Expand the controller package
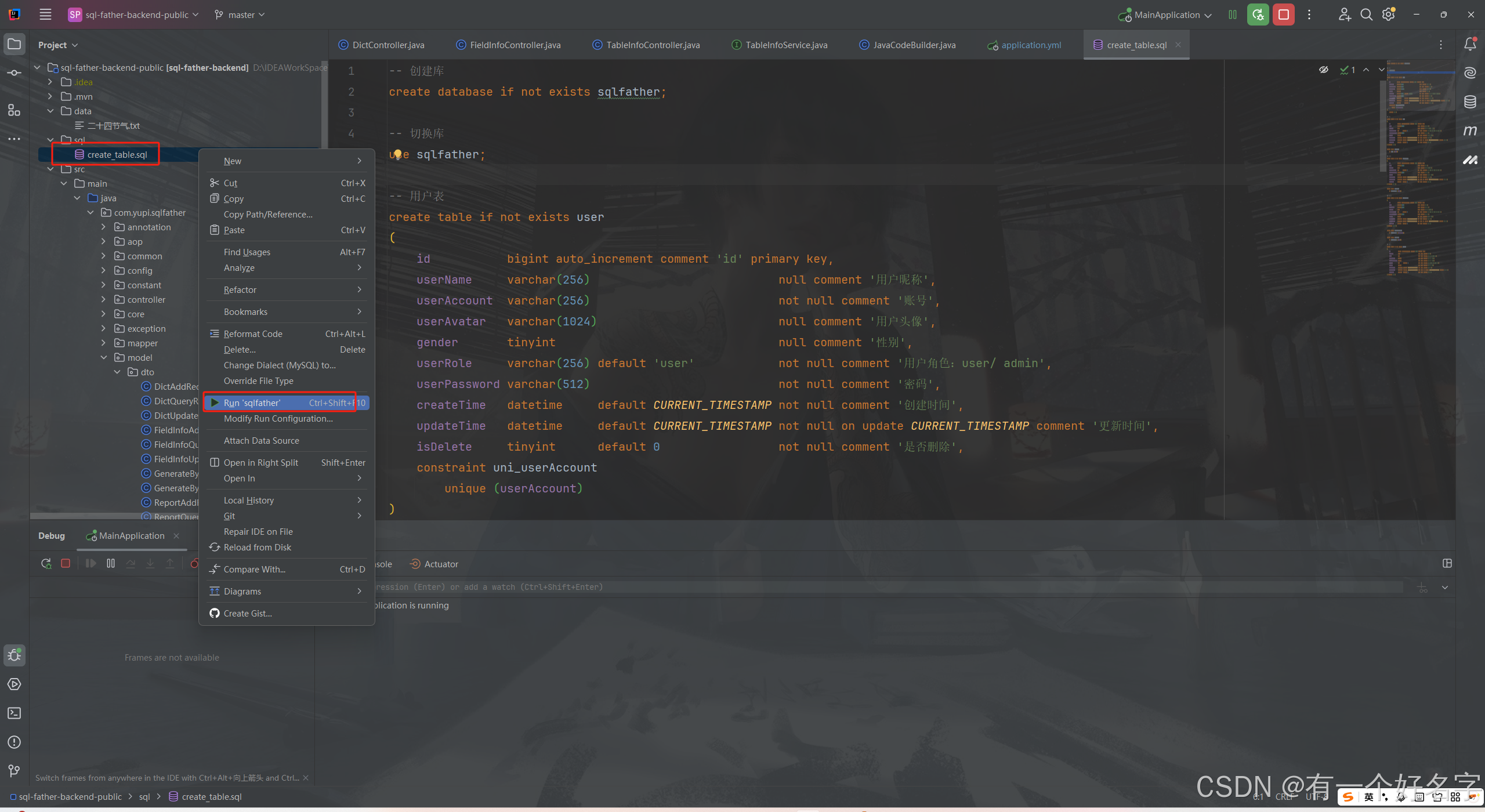Image resolution: width=1485 pixels, height=812 pixels. 103,299
